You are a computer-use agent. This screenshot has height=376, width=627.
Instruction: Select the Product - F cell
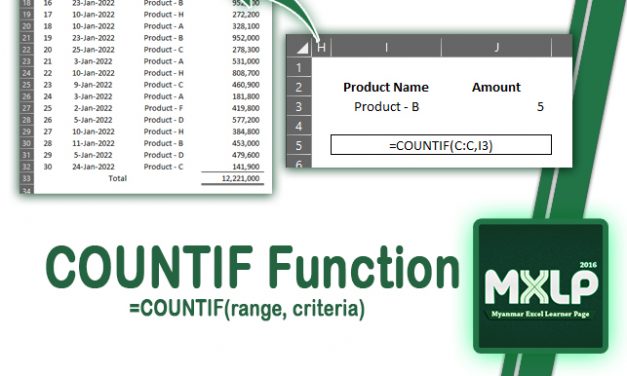tap(164, 108)
